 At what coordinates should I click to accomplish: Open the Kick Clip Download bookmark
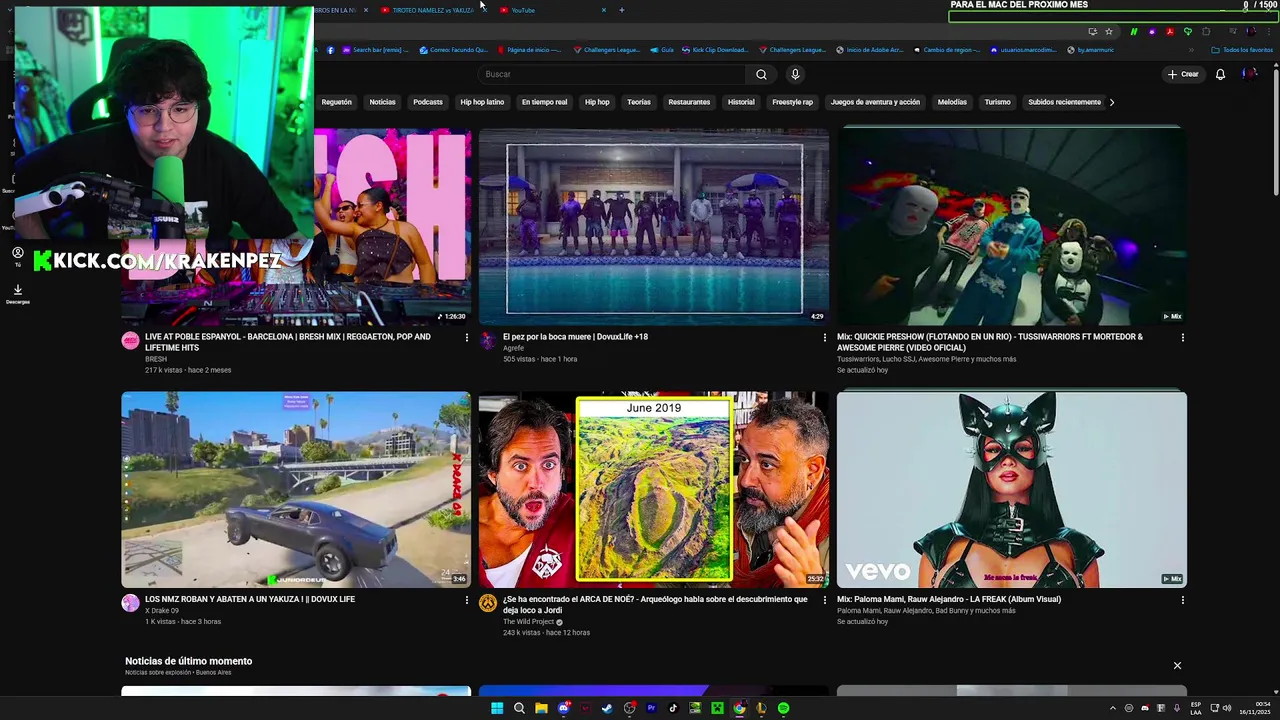click(x=713, y=50)
